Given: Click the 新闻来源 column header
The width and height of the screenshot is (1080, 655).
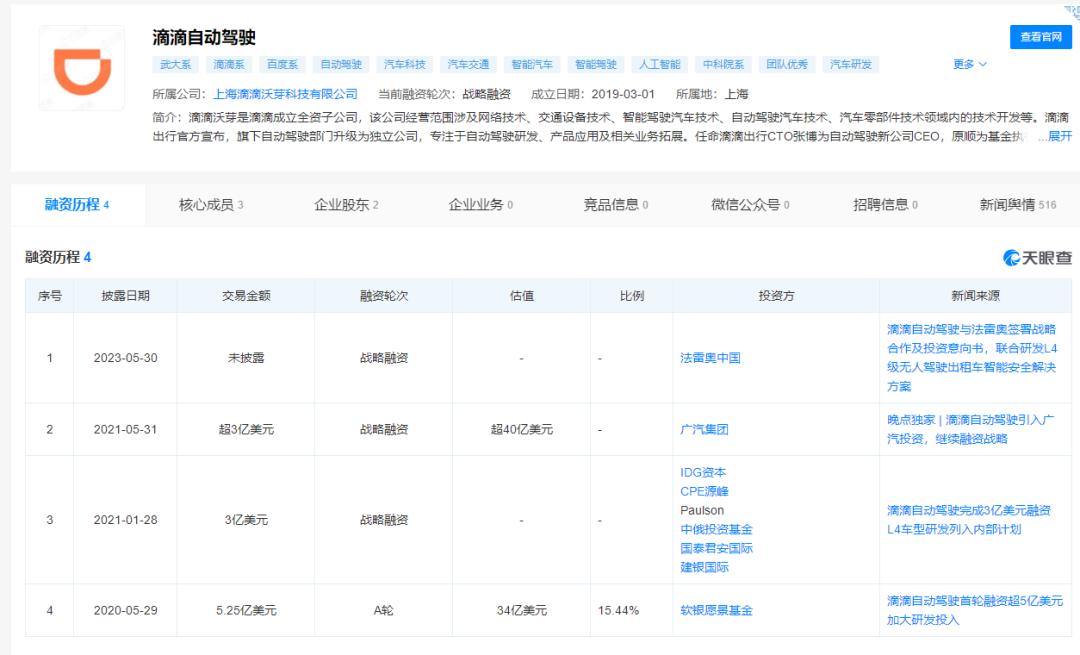Looking at the screenshot, I should [975, 295].
